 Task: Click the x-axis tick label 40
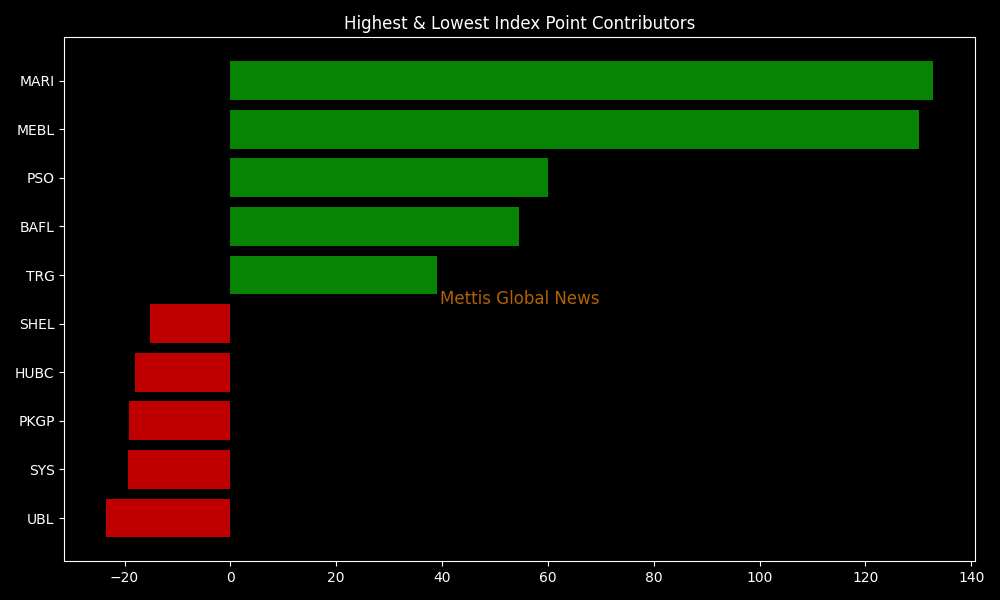442,578
